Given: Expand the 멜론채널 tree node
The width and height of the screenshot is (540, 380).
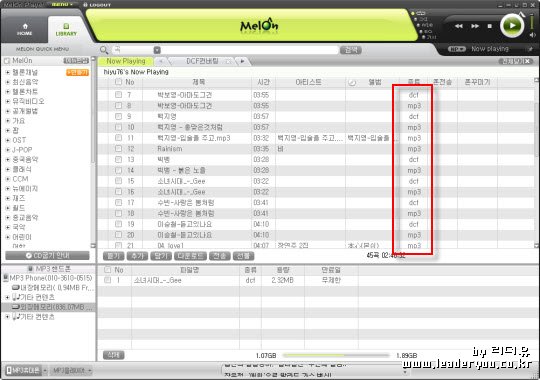Looking at the screenshot, I should click(8, 72).
